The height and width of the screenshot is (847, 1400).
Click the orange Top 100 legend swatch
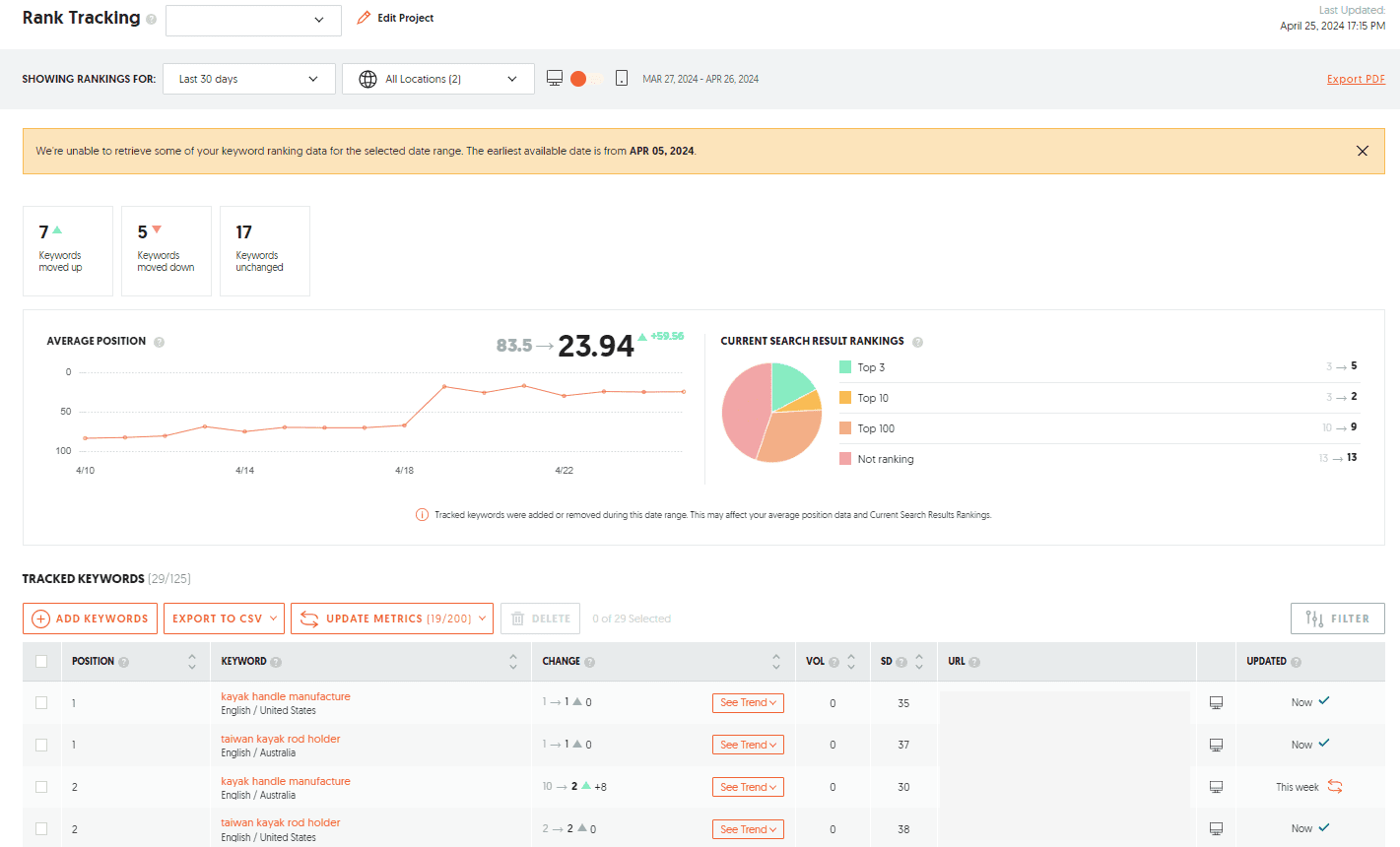click(x=845, y=427)
